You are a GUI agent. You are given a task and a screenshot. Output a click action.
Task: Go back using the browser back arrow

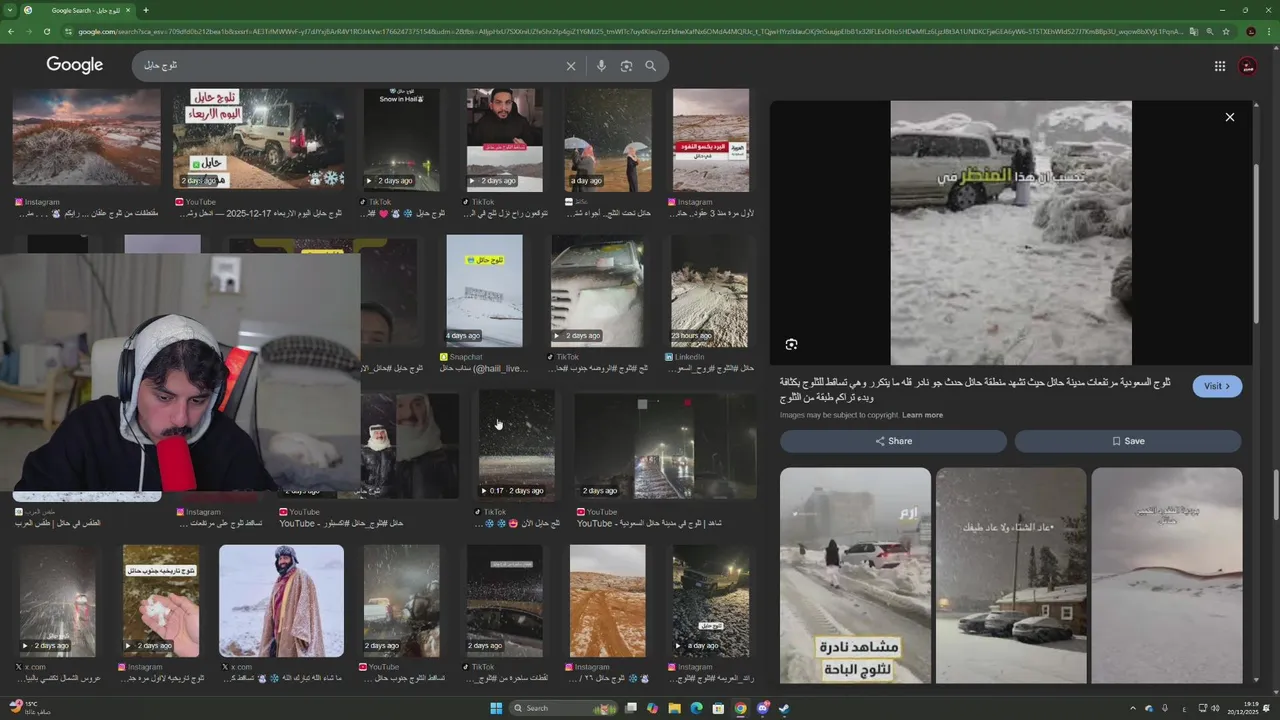click(x=11, y=31)
